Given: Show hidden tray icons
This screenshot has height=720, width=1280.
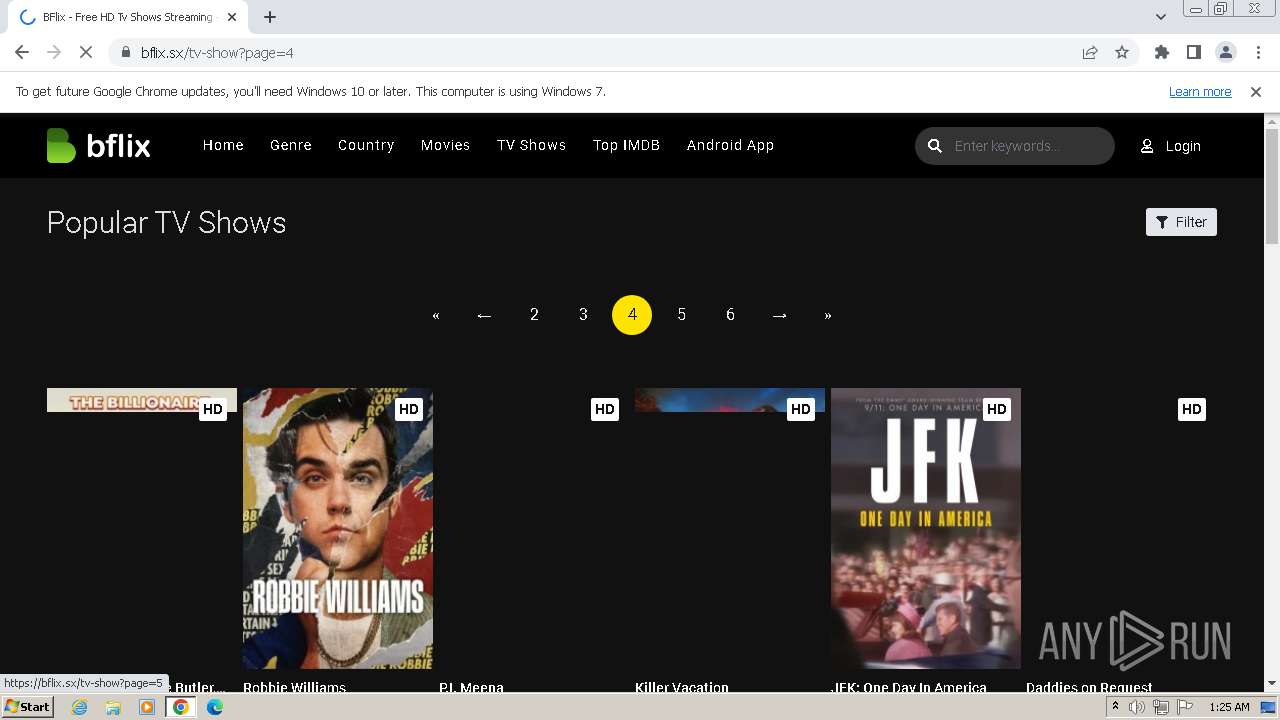Looking at the screenshot, I should point(1115,707).
